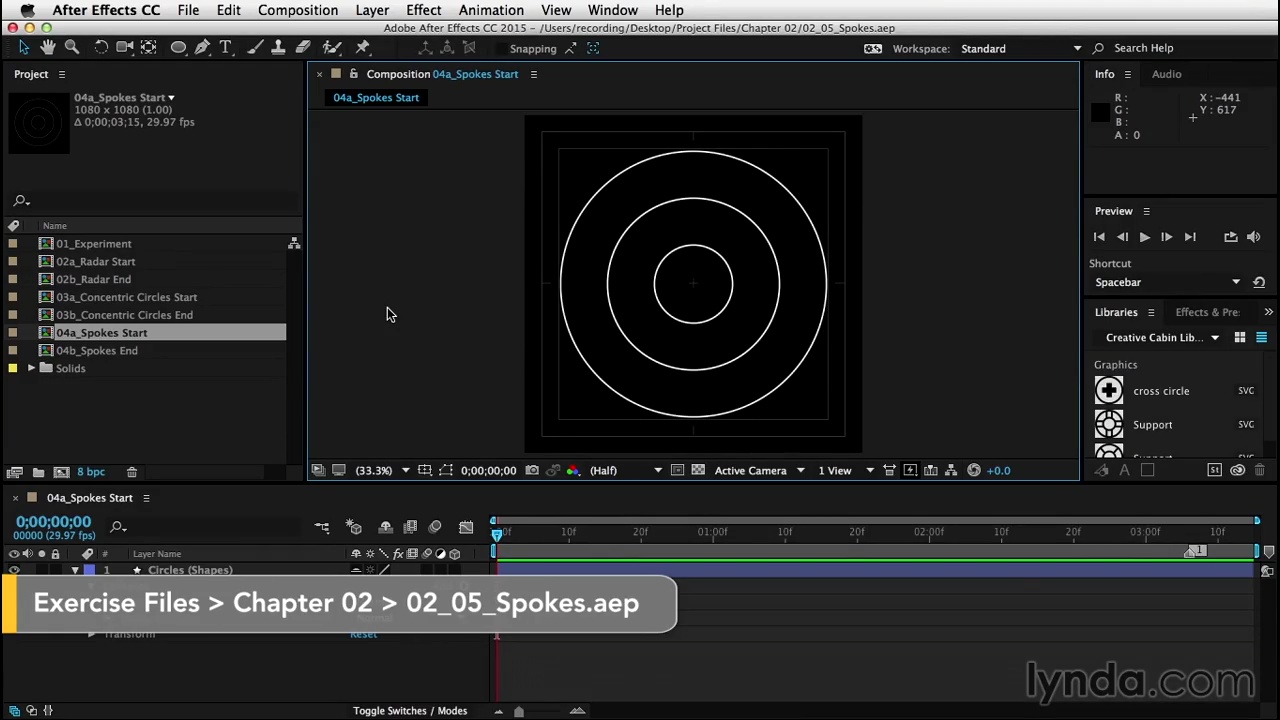Viewport: 1280px width, 720px height.
Task: Click the 8 bpc color depth button
Action: coord(91,472)
